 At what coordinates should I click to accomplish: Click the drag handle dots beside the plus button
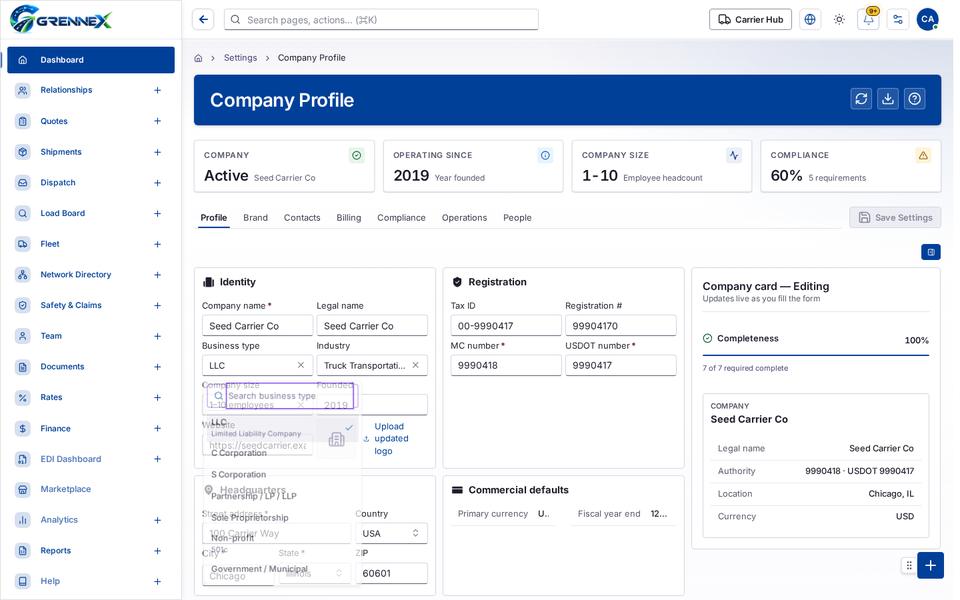909,566
